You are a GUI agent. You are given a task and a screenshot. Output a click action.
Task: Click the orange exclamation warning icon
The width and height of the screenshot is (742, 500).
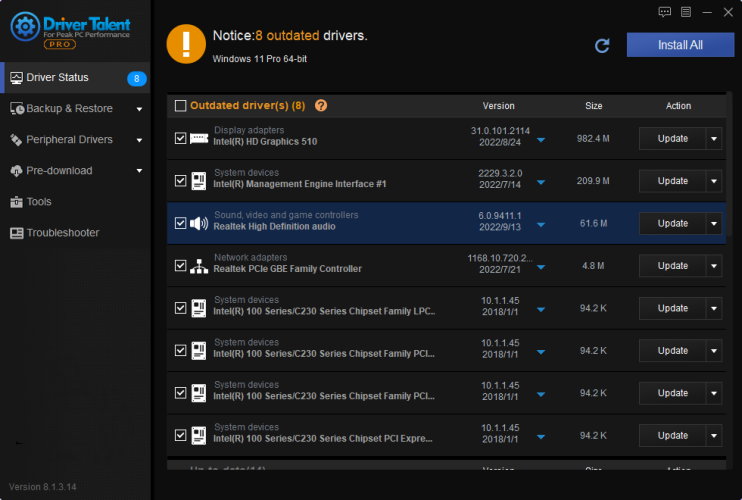point(186,44)
